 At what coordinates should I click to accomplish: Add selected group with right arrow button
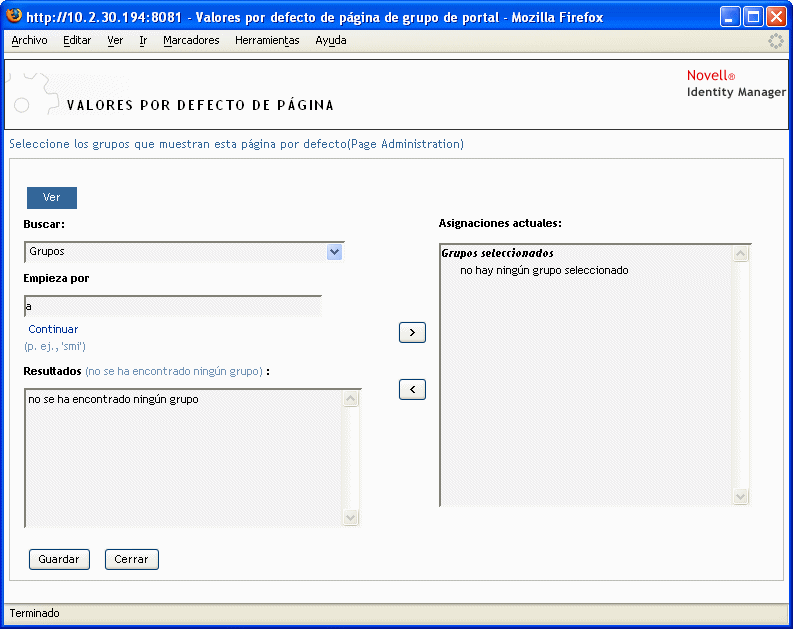412,332
